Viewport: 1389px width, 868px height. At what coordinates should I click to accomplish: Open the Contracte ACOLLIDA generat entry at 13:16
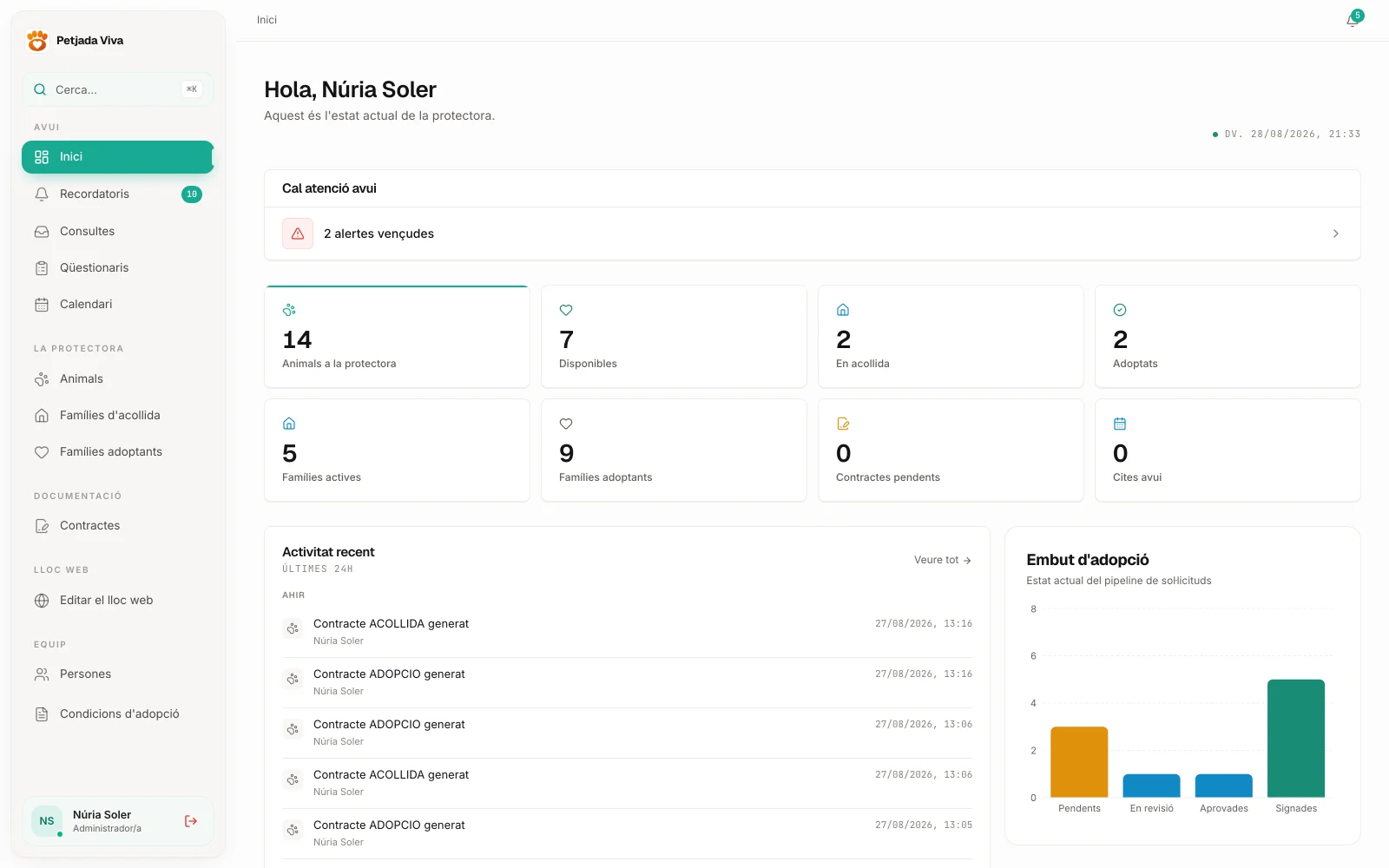[x=627, y=632]
